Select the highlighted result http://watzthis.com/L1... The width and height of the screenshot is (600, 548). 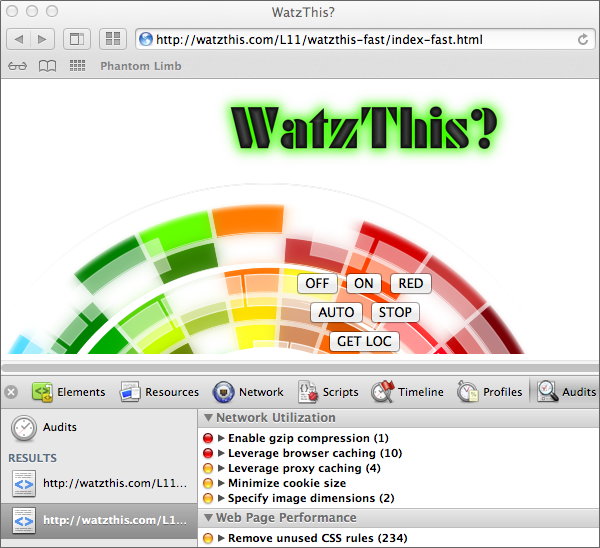(x=99, y=521)
